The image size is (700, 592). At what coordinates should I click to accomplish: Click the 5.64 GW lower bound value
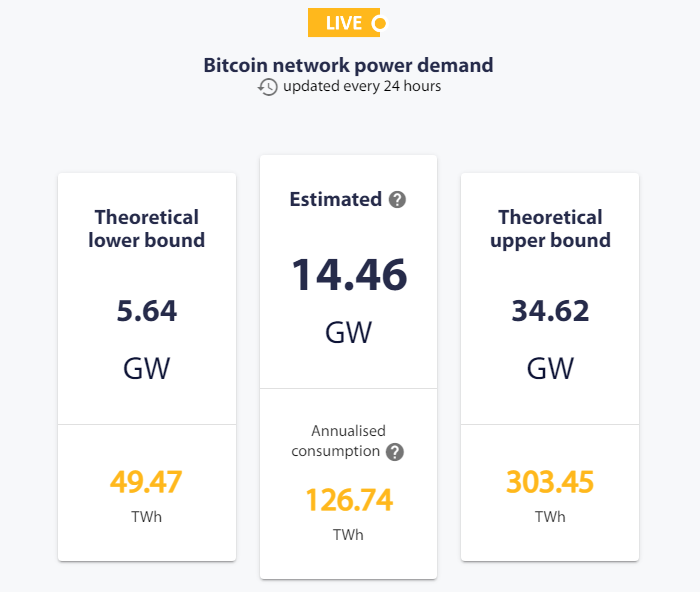[147, 311]
